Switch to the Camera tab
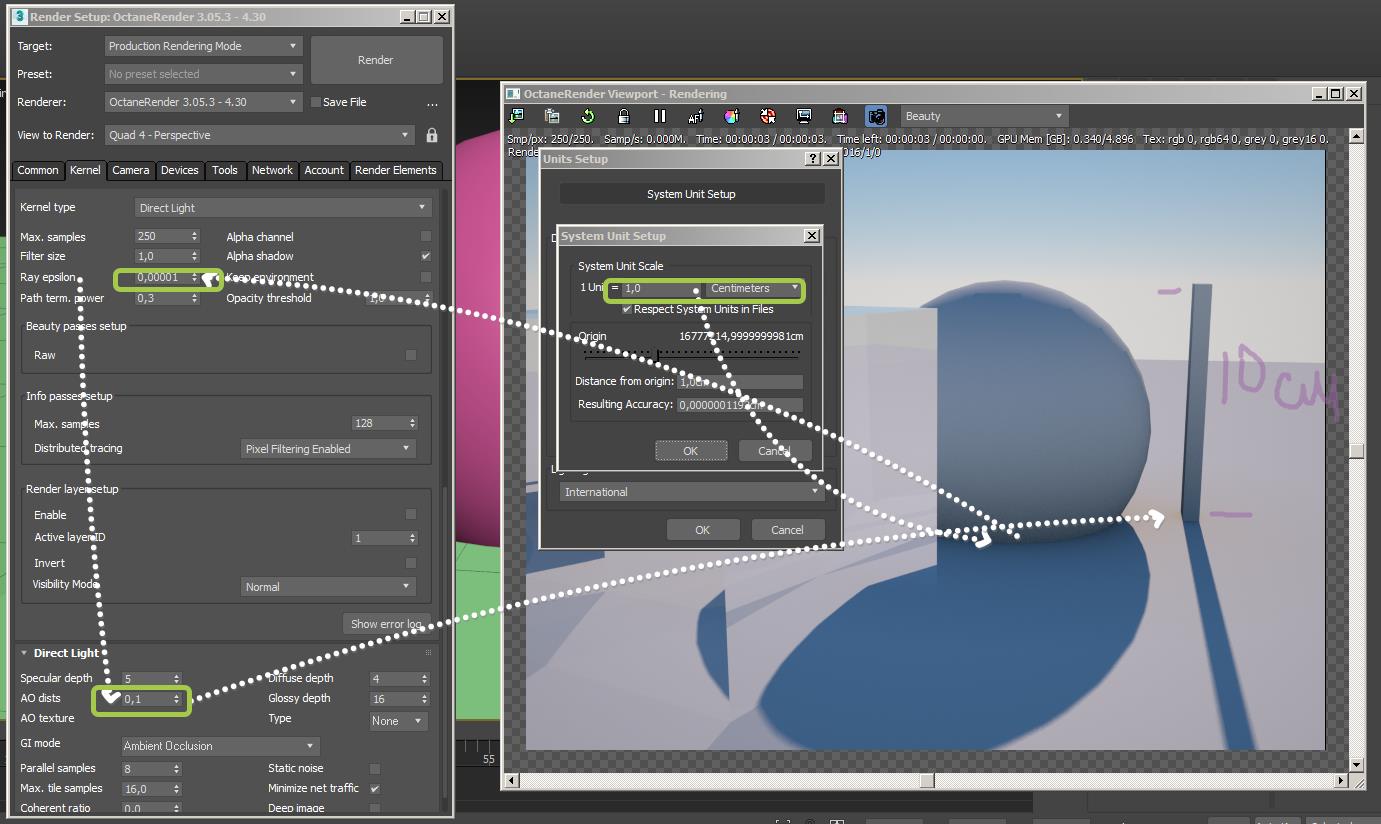1381x824 pixels. [x=130, y=170]
